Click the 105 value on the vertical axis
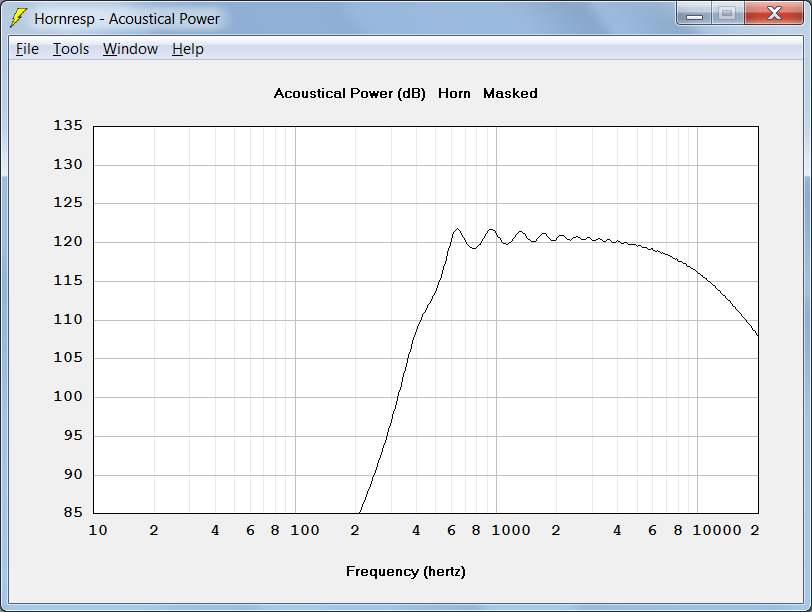Image resolution: width=812 pixels, height=612 pixels. point(68,358)
